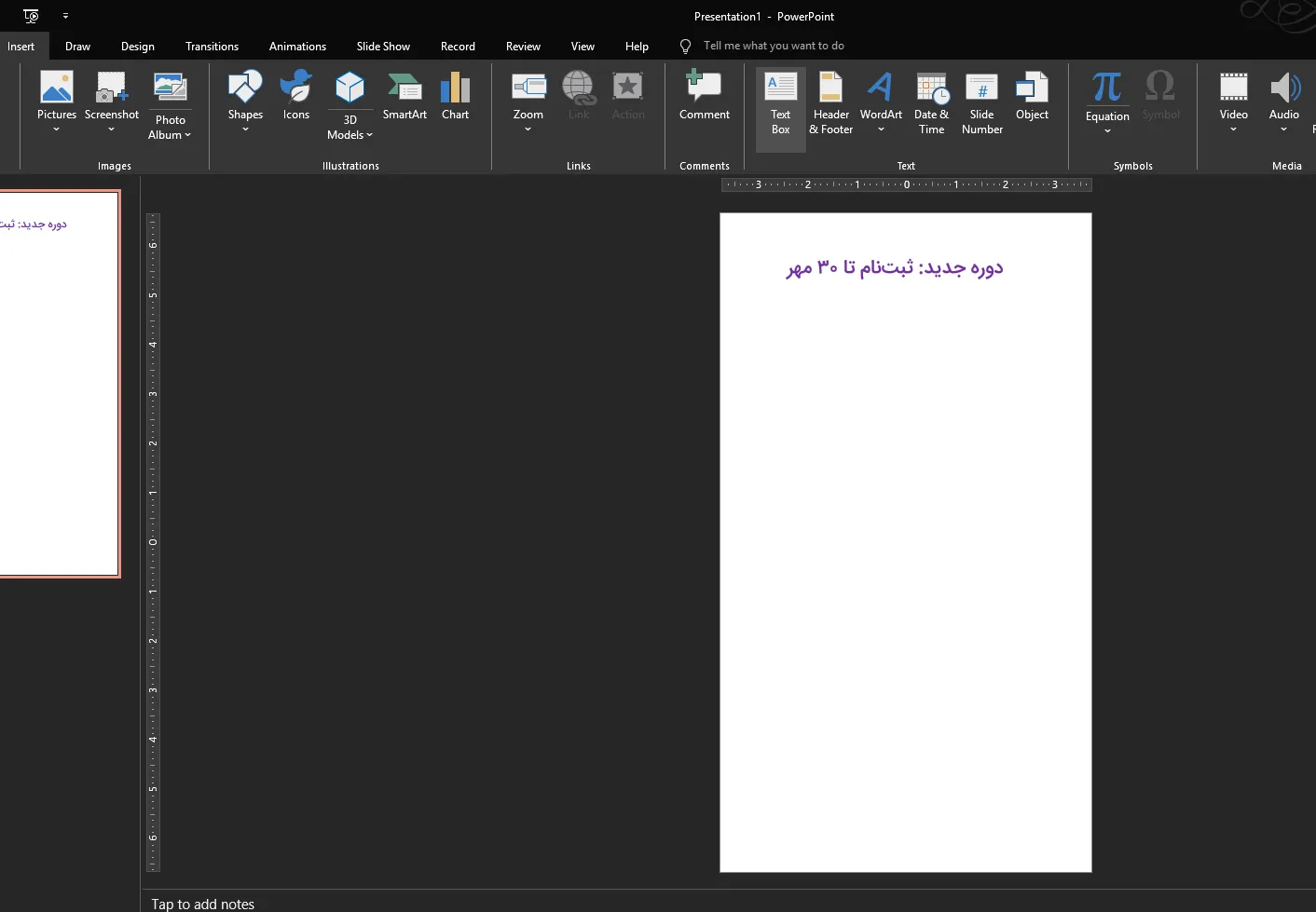The width and height of the screenshot is (1316, 912).
Task: Expand the Audio dropdown arrow
Action: coord(1284,129)
